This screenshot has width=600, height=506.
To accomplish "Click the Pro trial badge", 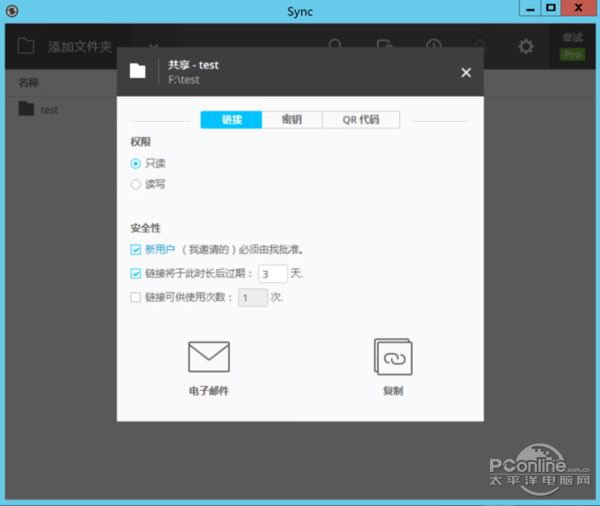I will [x=572, y=55].
